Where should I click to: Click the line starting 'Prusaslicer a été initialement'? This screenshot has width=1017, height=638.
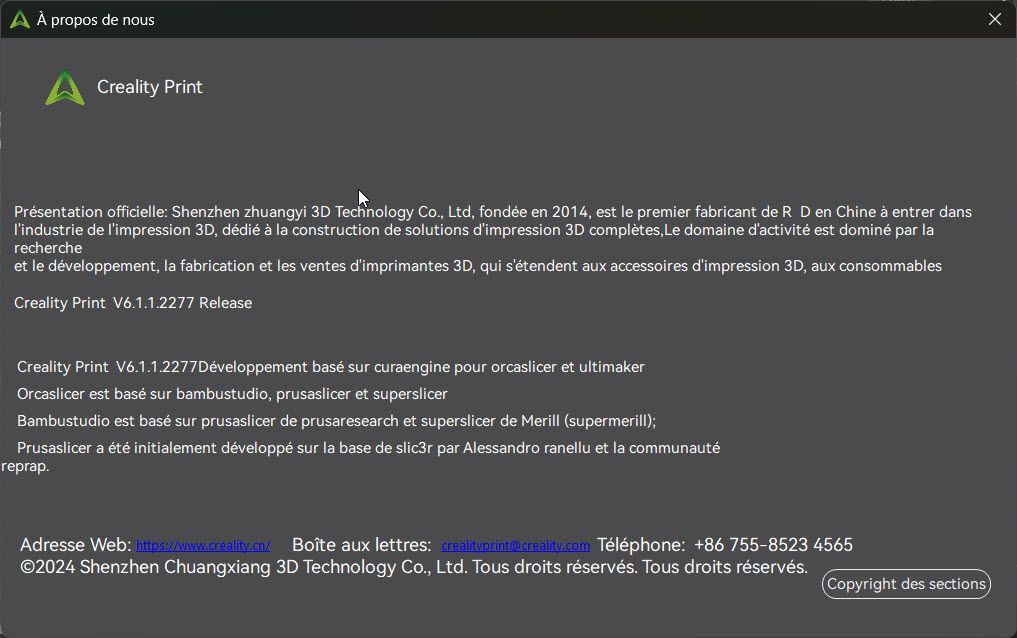368,448
